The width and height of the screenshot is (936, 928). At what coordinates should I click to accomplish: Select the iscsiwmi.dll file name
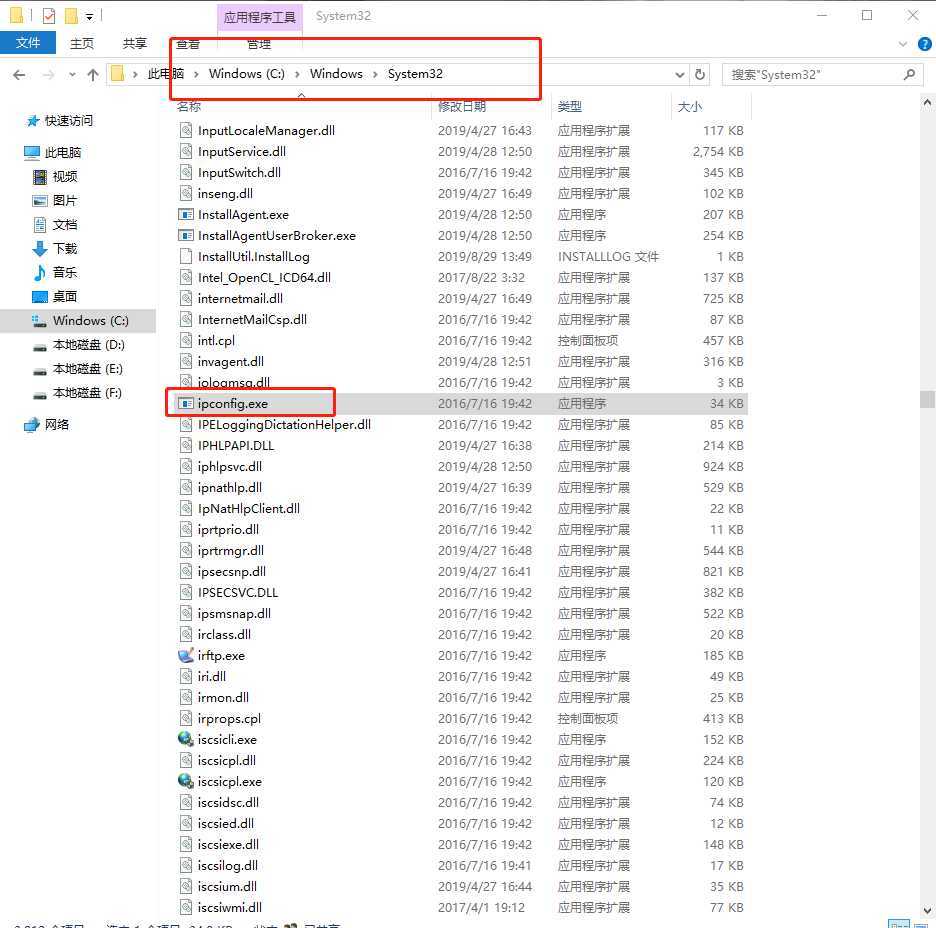pyautogui.click(x=230, y=908)
